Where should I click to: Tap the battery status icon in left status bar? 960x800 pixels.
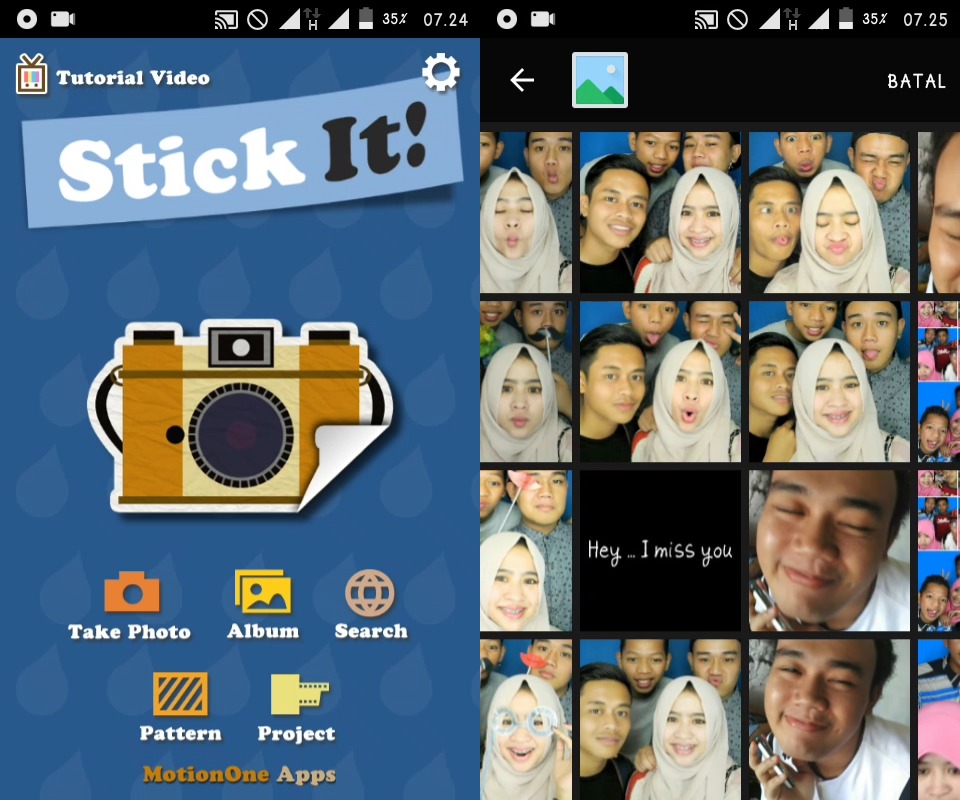click(x=366, y=18)
